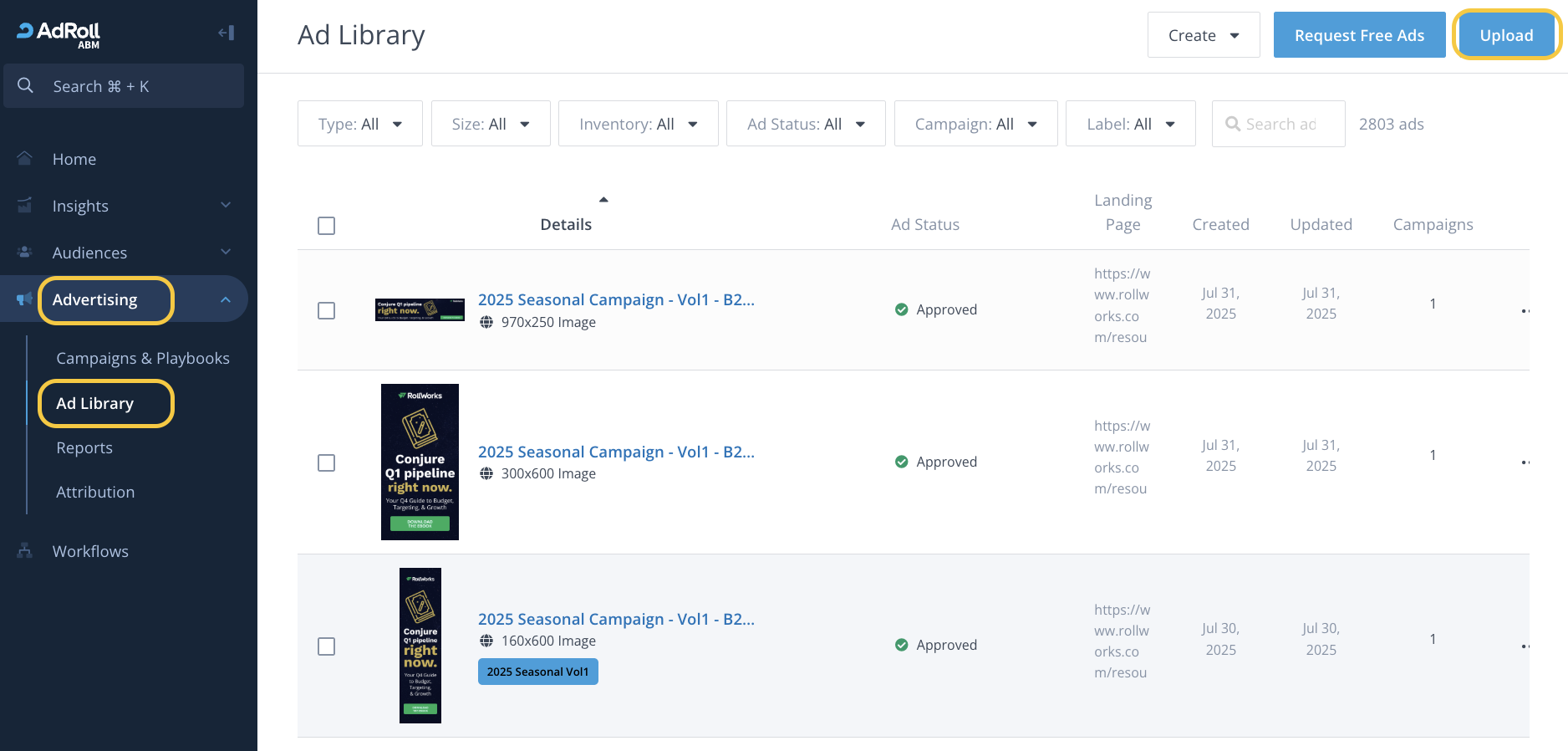The width and height of the screenshot is (1568, 751).
Task: Click the Advertising megaphone icon
Action: (25, 299)
